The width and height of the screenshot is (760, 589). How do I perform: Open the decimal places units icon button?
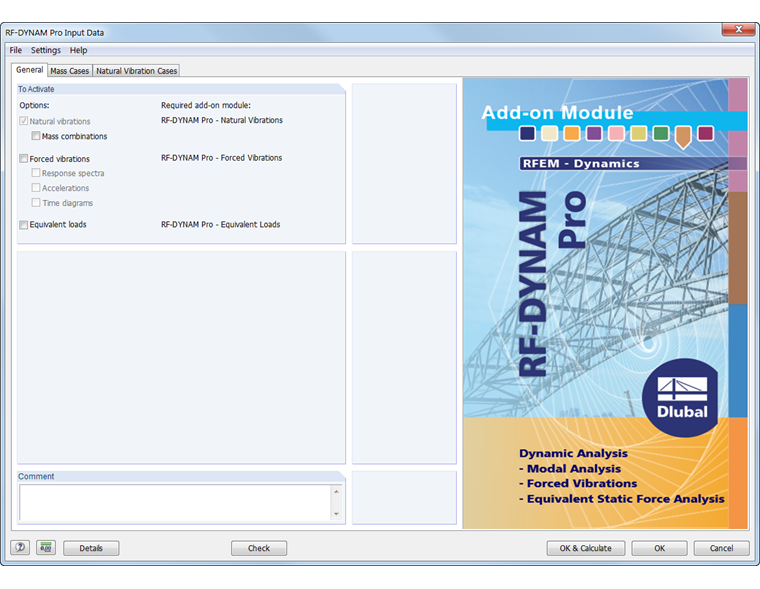click(x=46, y=548)
